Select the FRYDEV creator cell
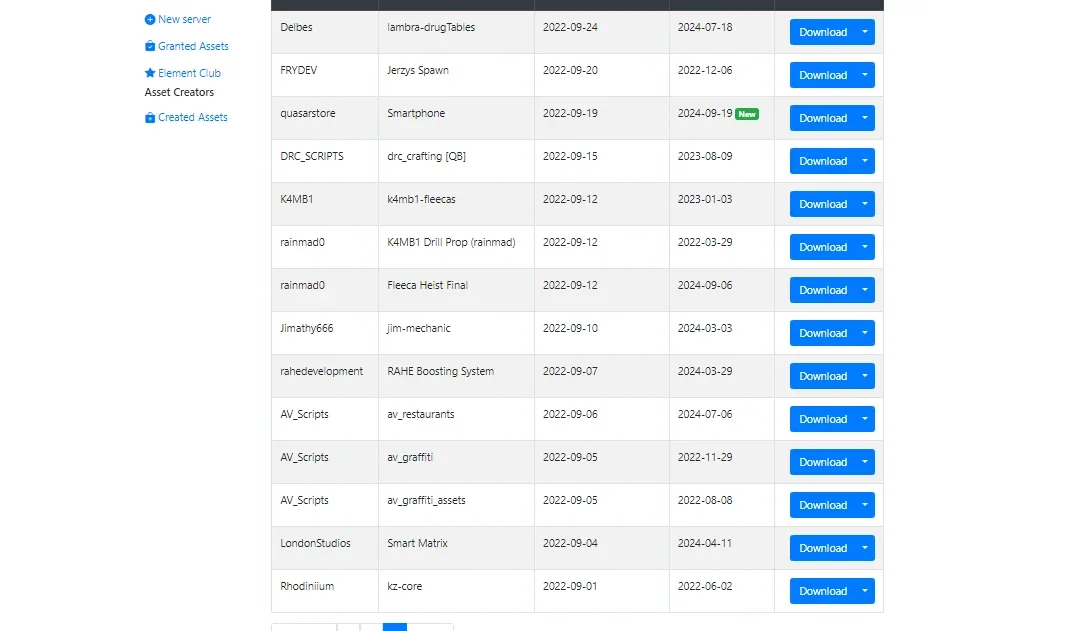 pyautogui.click(x=324, y=75)
